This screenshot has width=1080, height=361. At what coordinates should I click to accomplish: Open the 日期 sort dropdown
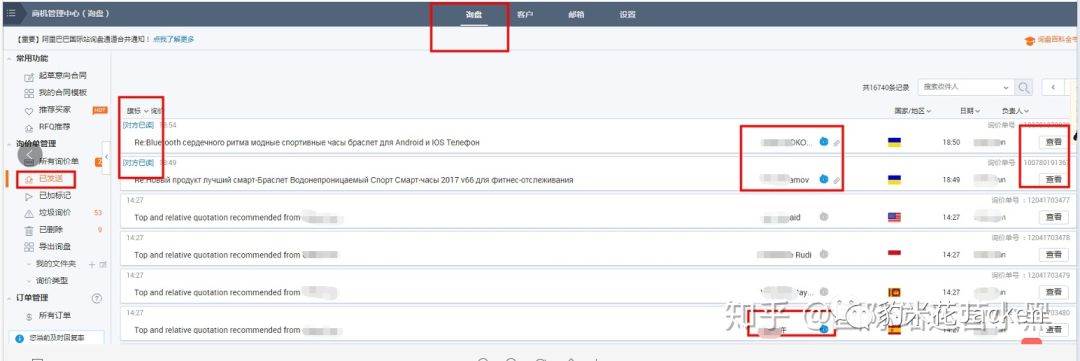(x=969, y=110)
